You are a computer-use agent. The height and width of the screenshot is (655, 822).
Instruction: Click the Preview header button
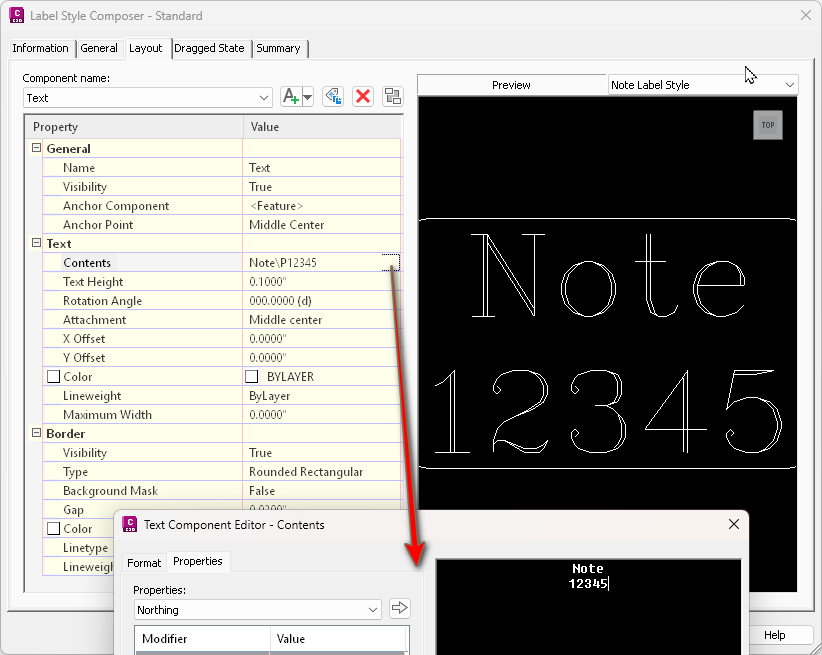coord(512,85)
